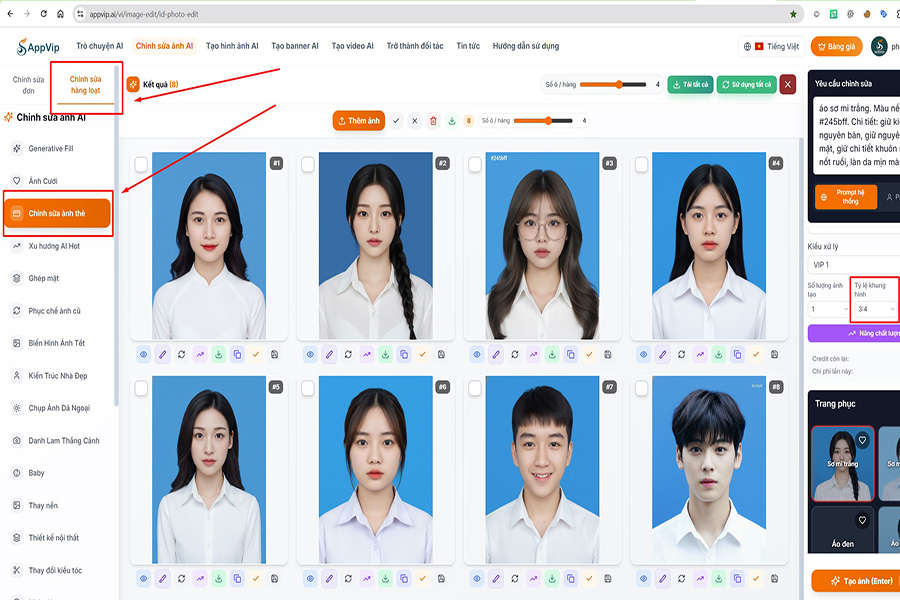Viewport: 900px width, 600px height.
Task: Favorite the Sơ mi trắng outfit heart
Action: coord(862,439)
